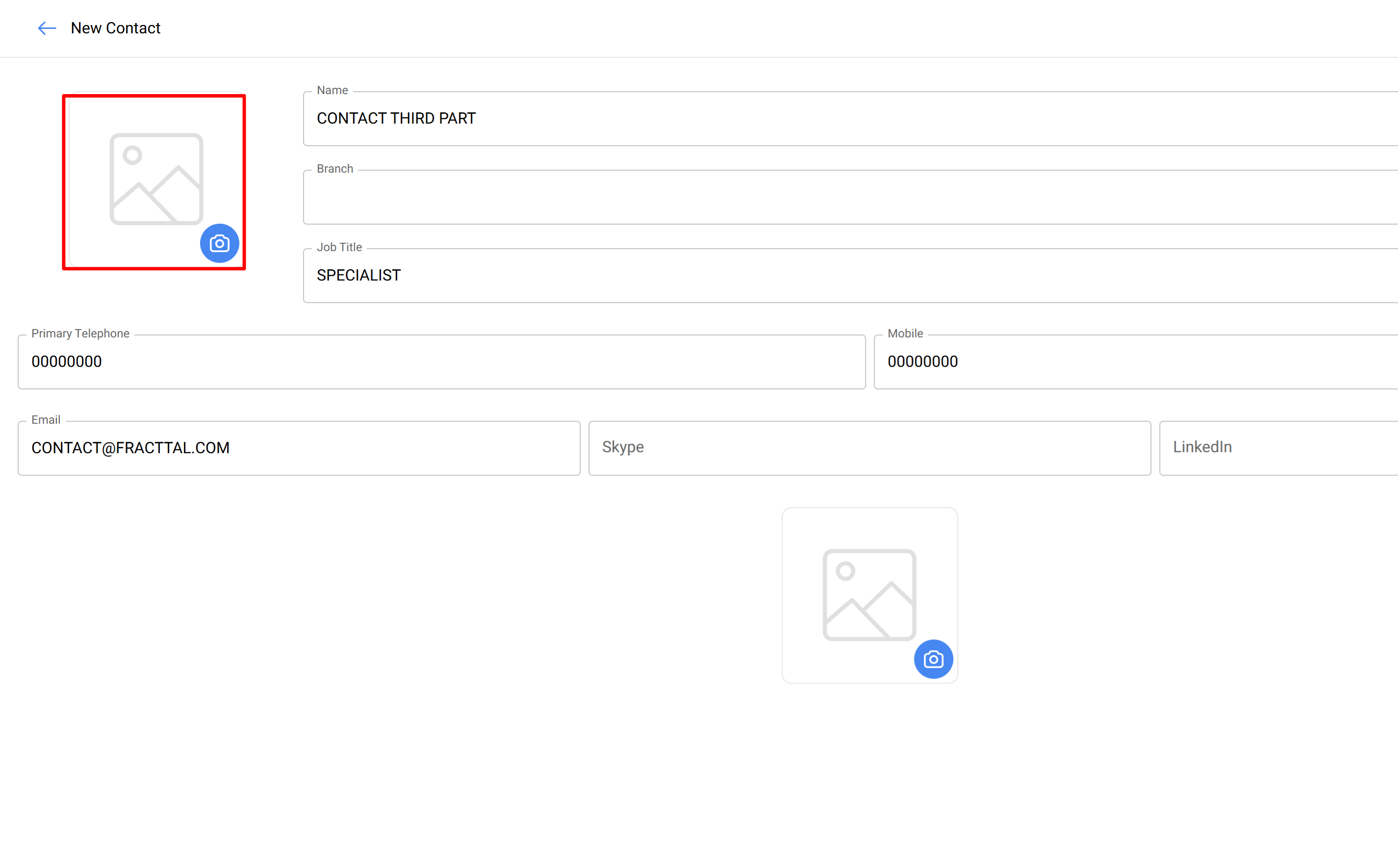Click the camera button below the Skype field
This screenshot has height=868, width=1398.
tap(933, 659)
